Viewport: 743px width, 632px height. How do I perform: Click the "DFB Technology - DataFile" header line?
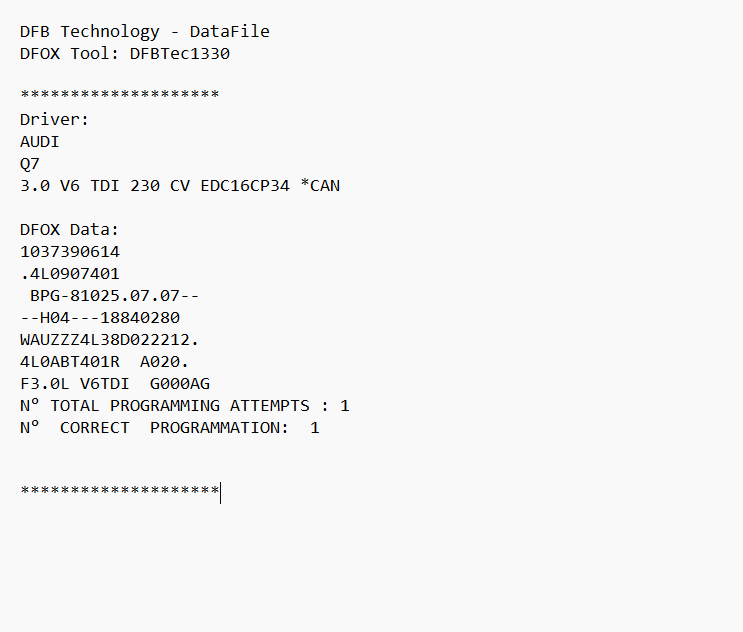click(144, 32)
